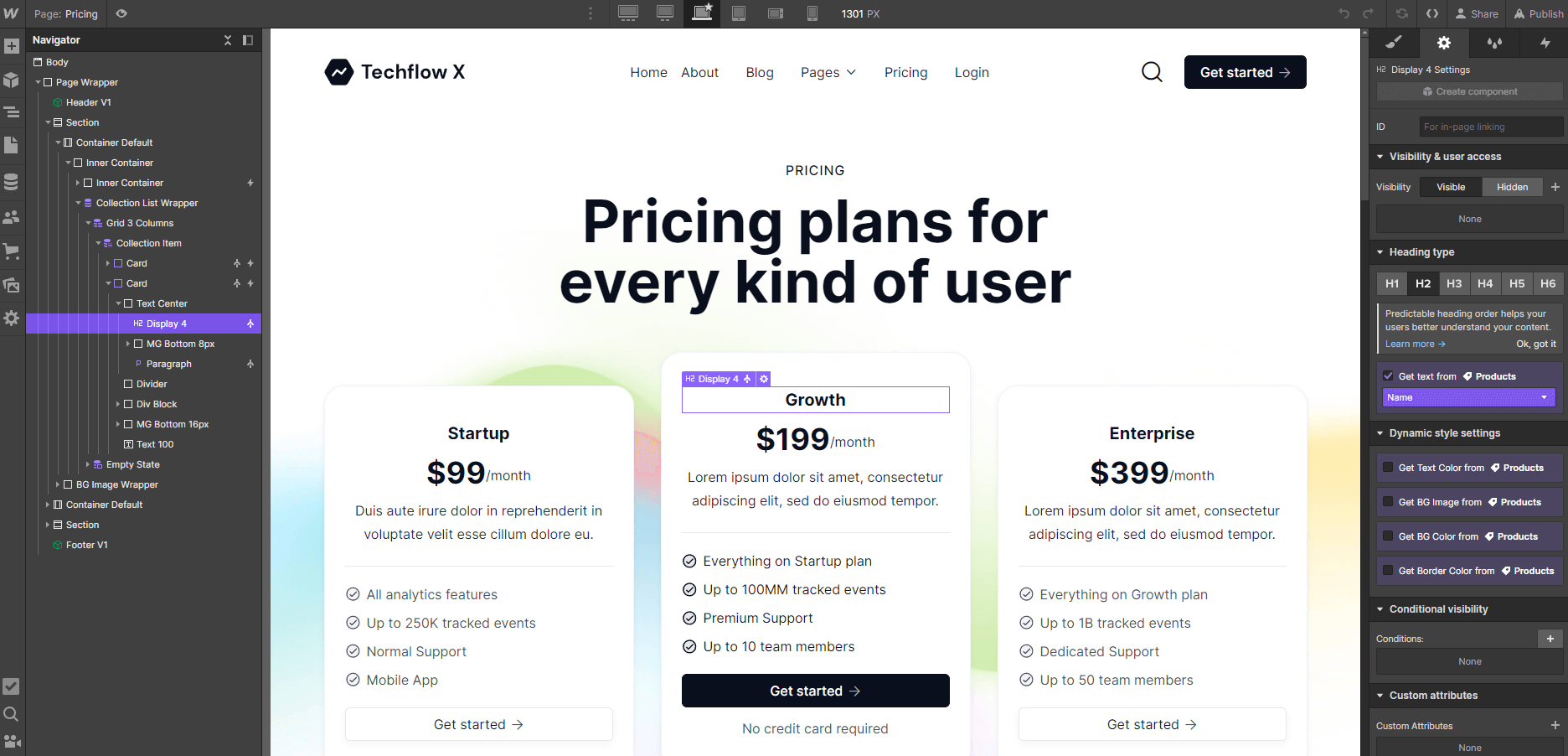The width and height of the screenshot is (1568, 756).
Task: Open the Components panel
Action: tap(12, 80)
